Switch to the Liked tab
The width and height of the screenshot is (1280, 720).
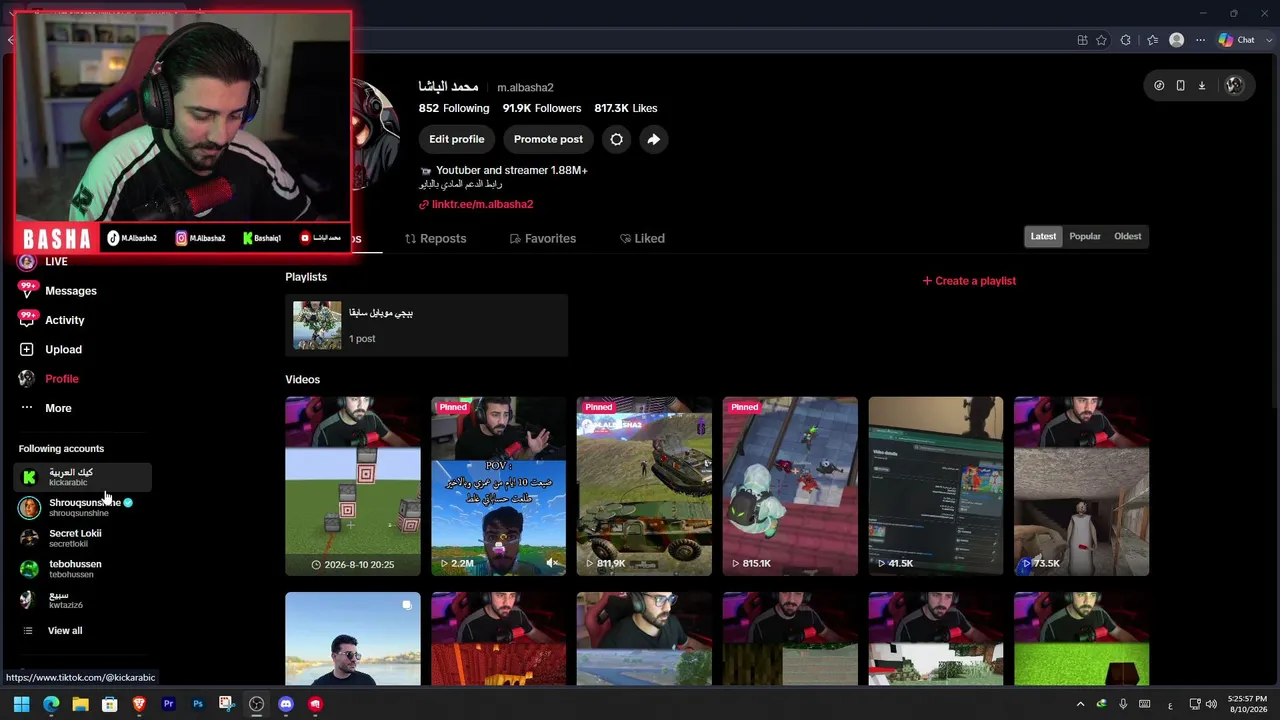click(642, 238)
